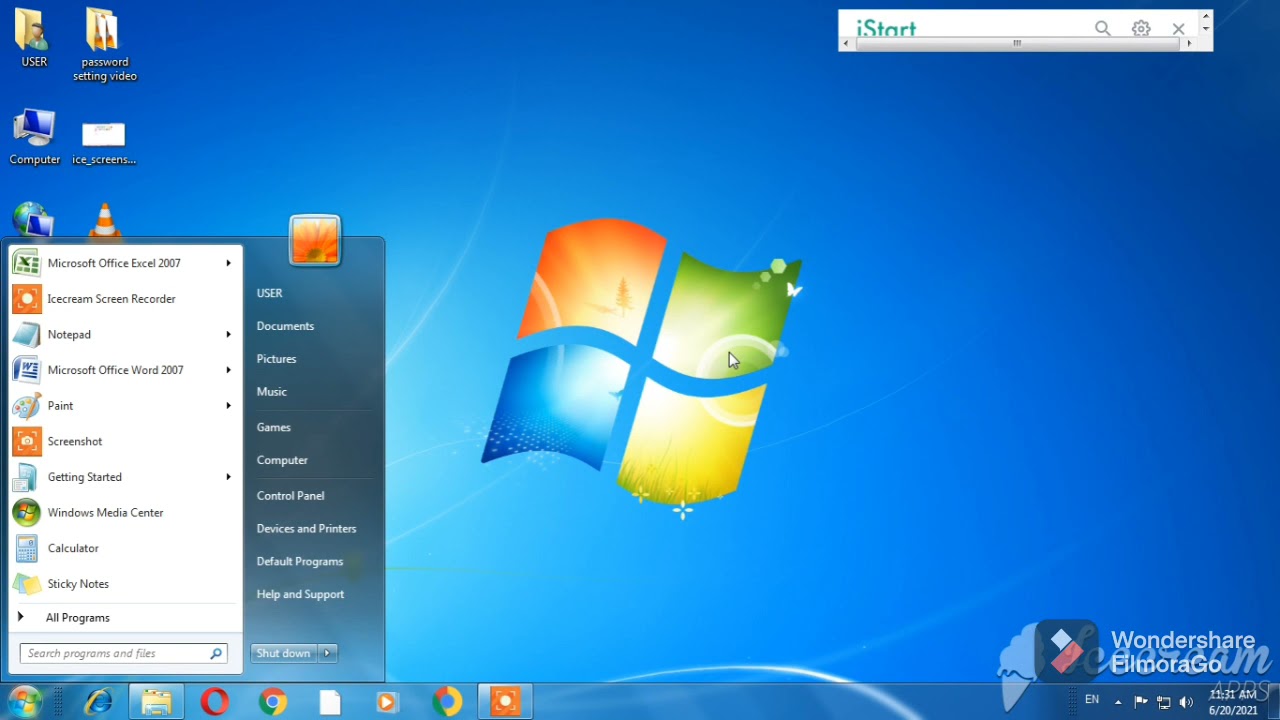Screen dimensions: 1280x720
Task: Launch Windows Media Center
Action: point(125,513)
